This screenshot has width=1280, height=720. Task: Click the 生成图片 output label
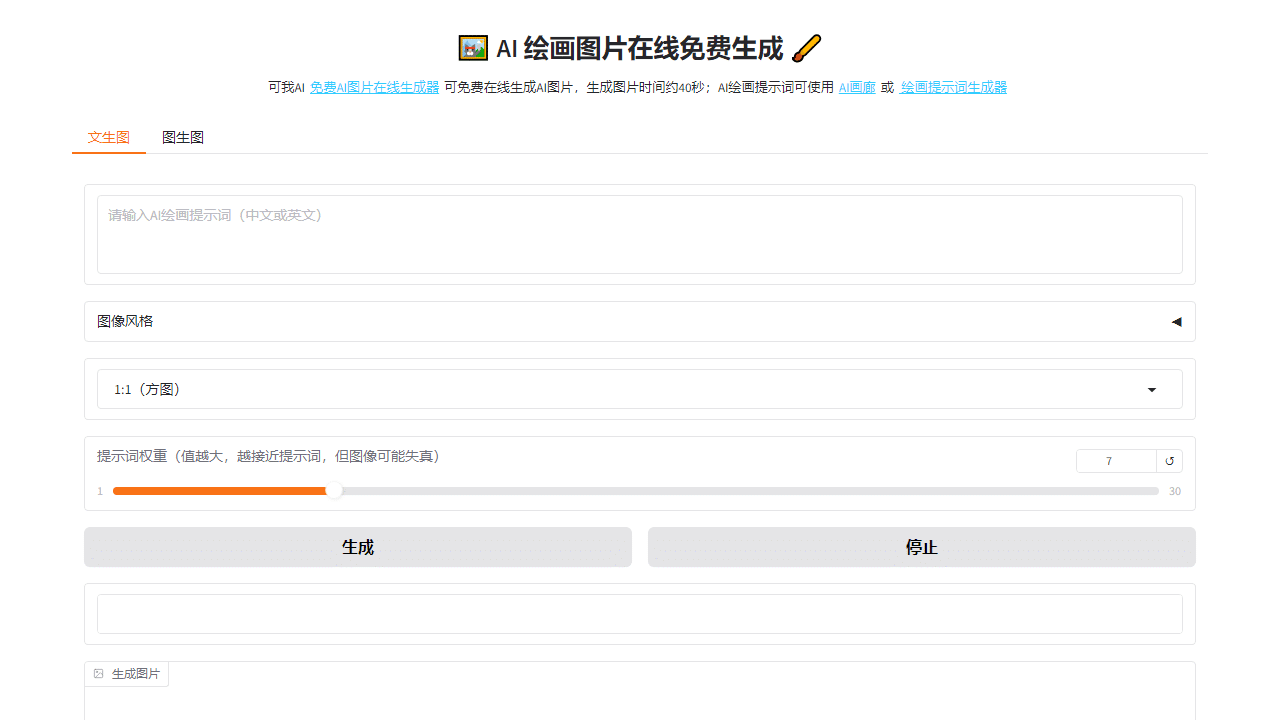127,674
